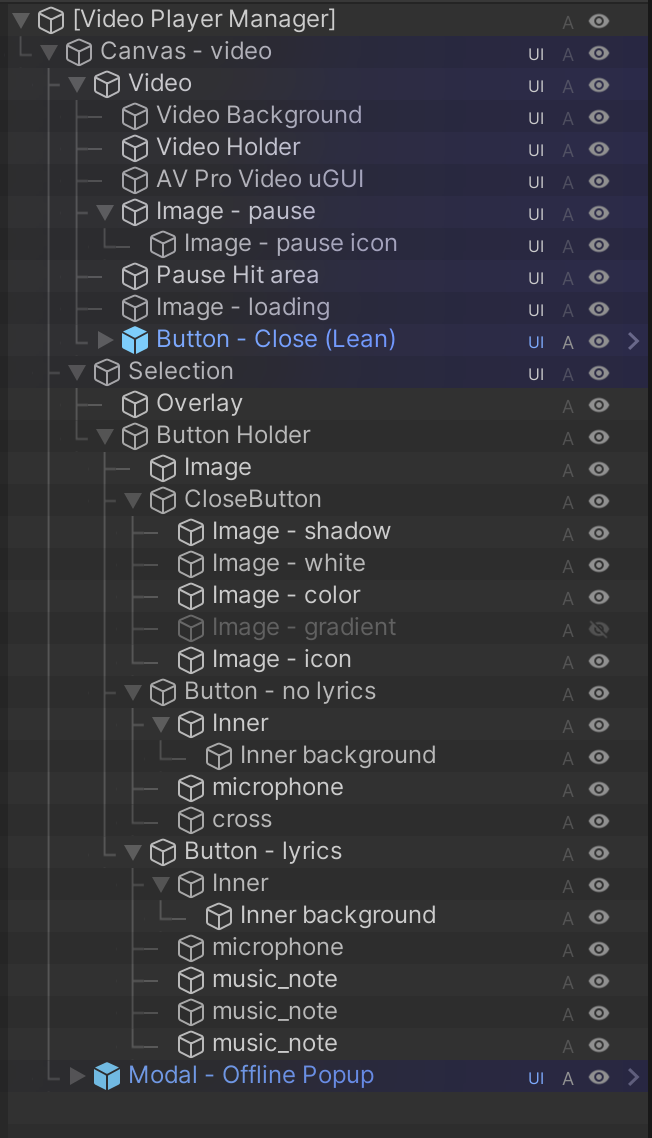Click the prefab icon of Modal - Offline Popup
This screenshot has height=1138, width=652.
point(107,1076)
